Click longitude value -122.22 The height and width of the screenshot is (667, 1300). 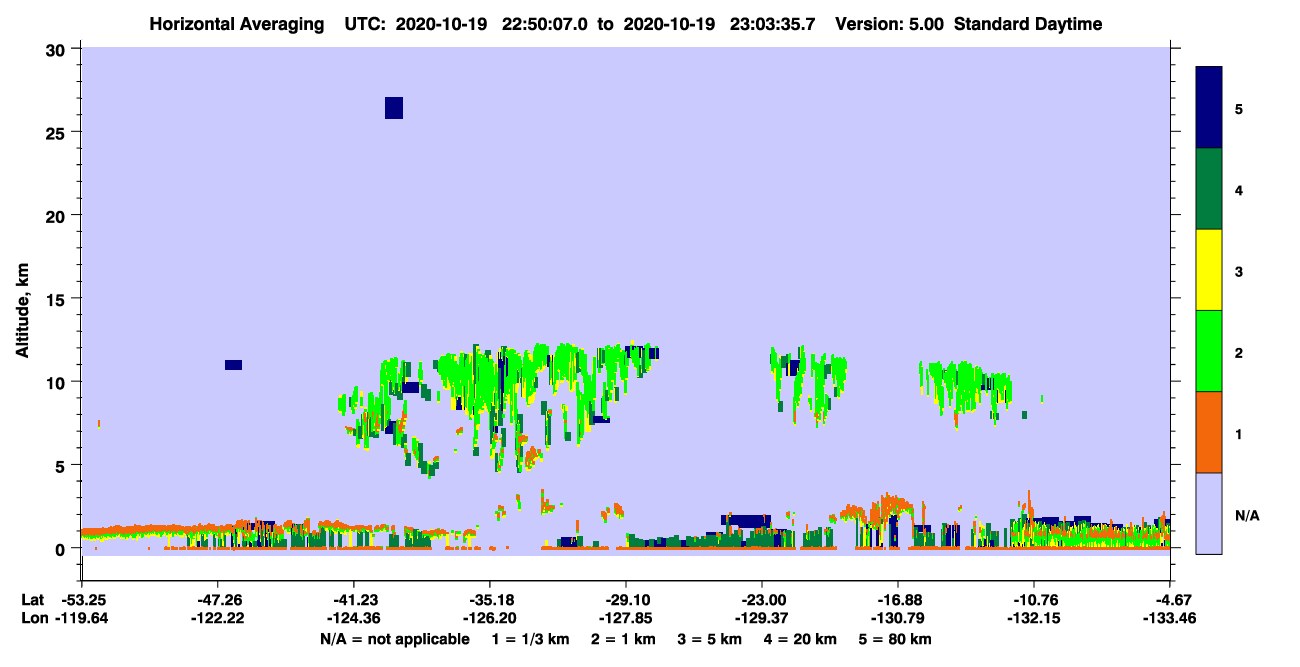[218, 619]
